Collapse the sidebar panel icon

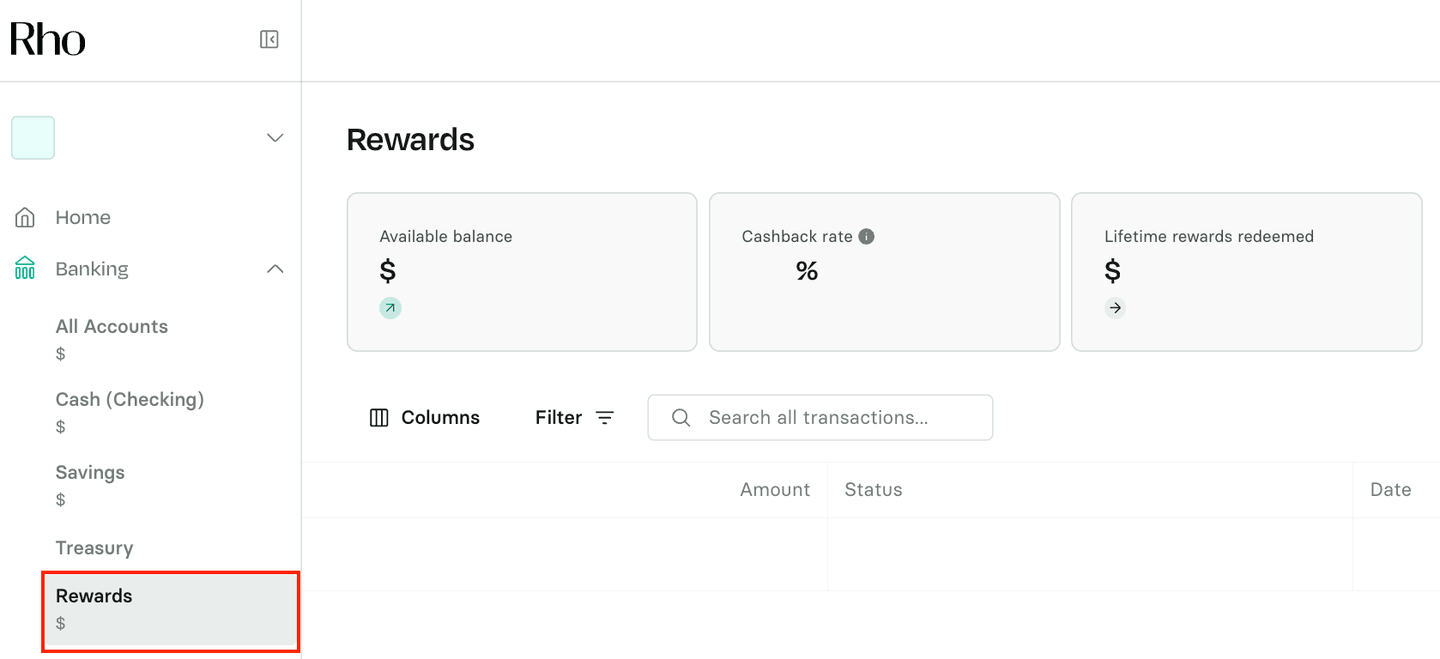pyautogui.click(x=269, y=39)
